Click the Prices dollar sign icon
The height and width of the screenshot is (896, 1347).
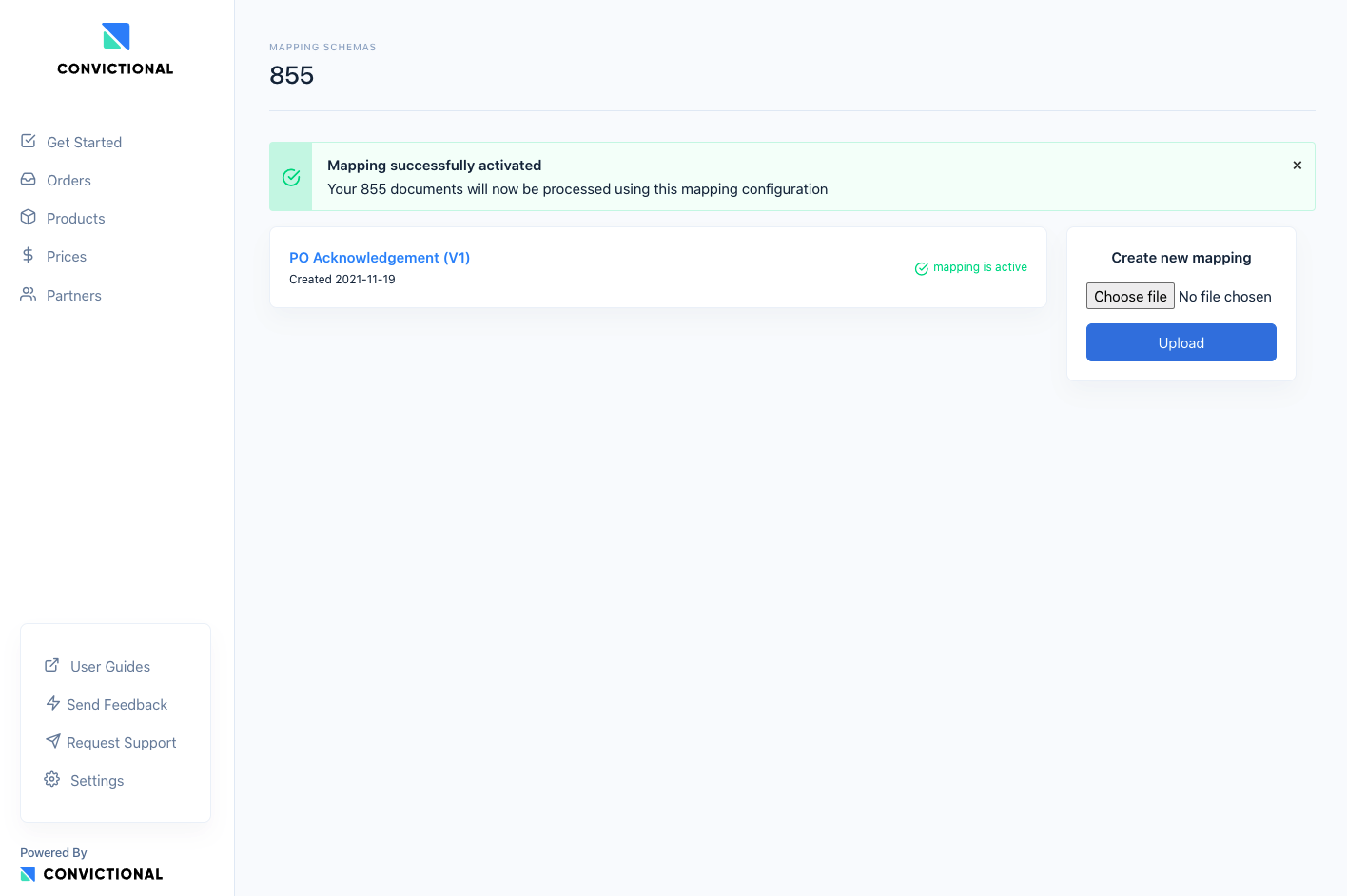29,255
